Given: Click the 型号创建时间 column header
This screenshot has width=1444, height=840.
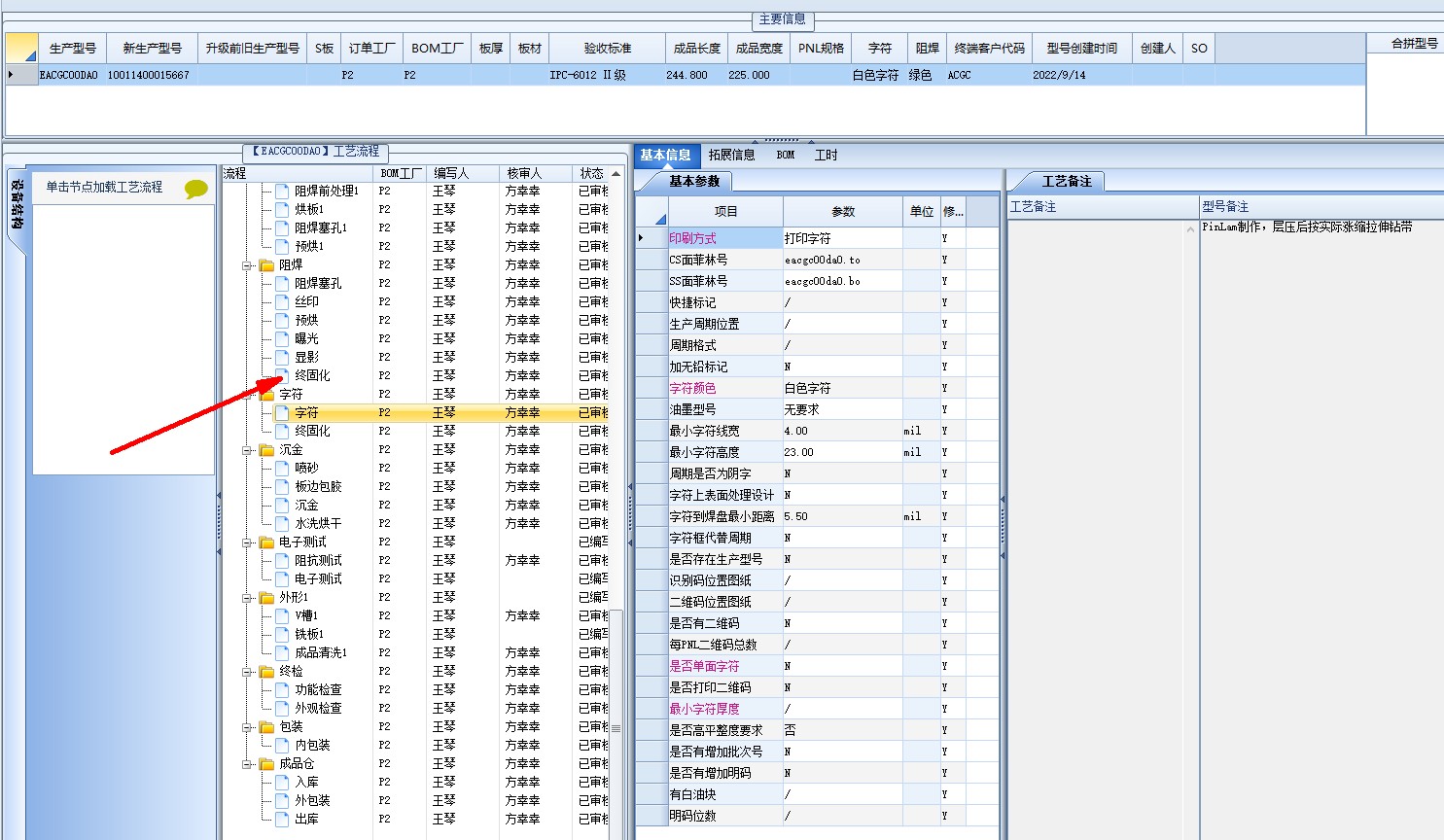Looking at the screenshot, I should [1081, 48].
